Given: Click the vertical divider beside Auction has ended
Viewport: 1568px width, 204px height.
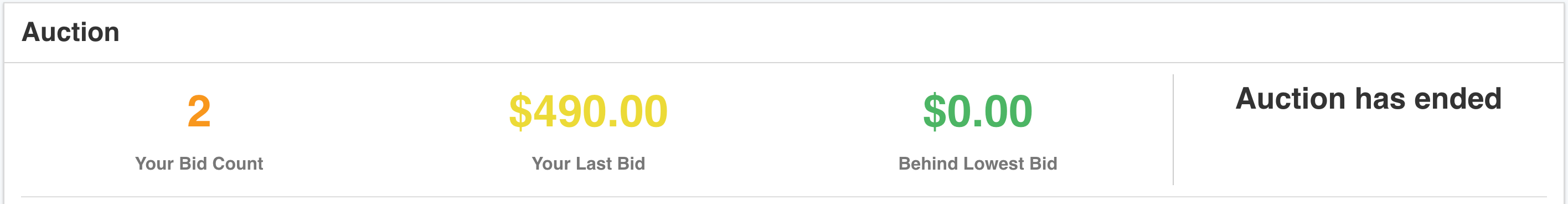Looking at the screenshot, I should point(1173,129).
